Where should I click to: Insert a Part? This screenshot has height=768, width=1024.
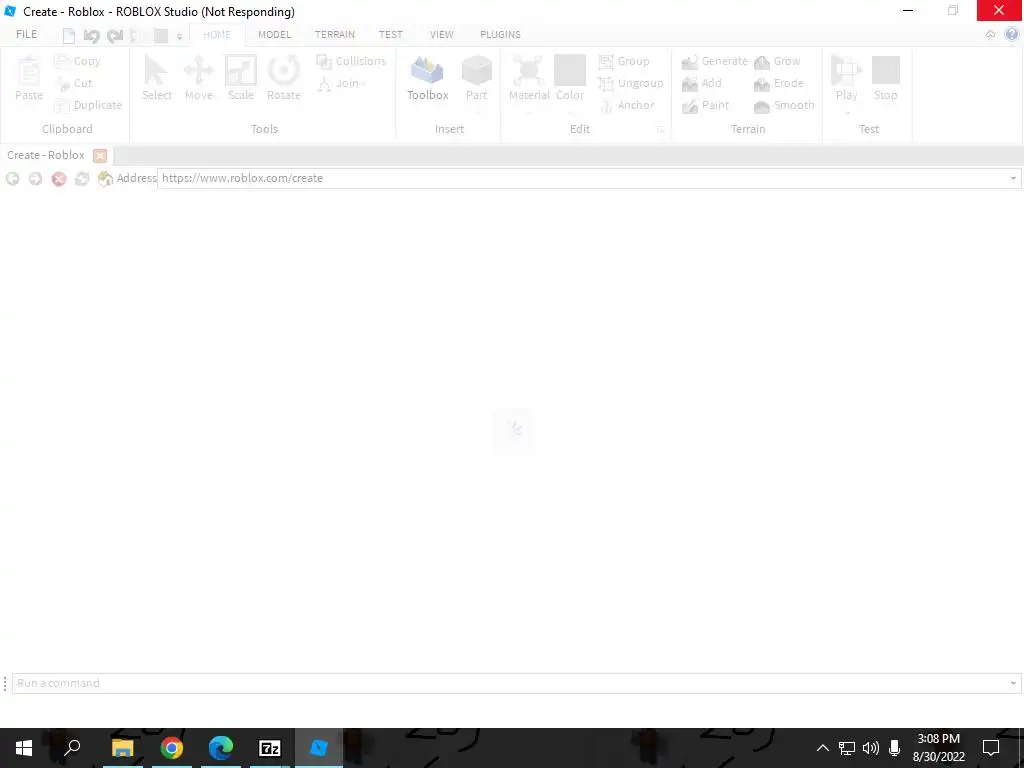pos(477,78)
